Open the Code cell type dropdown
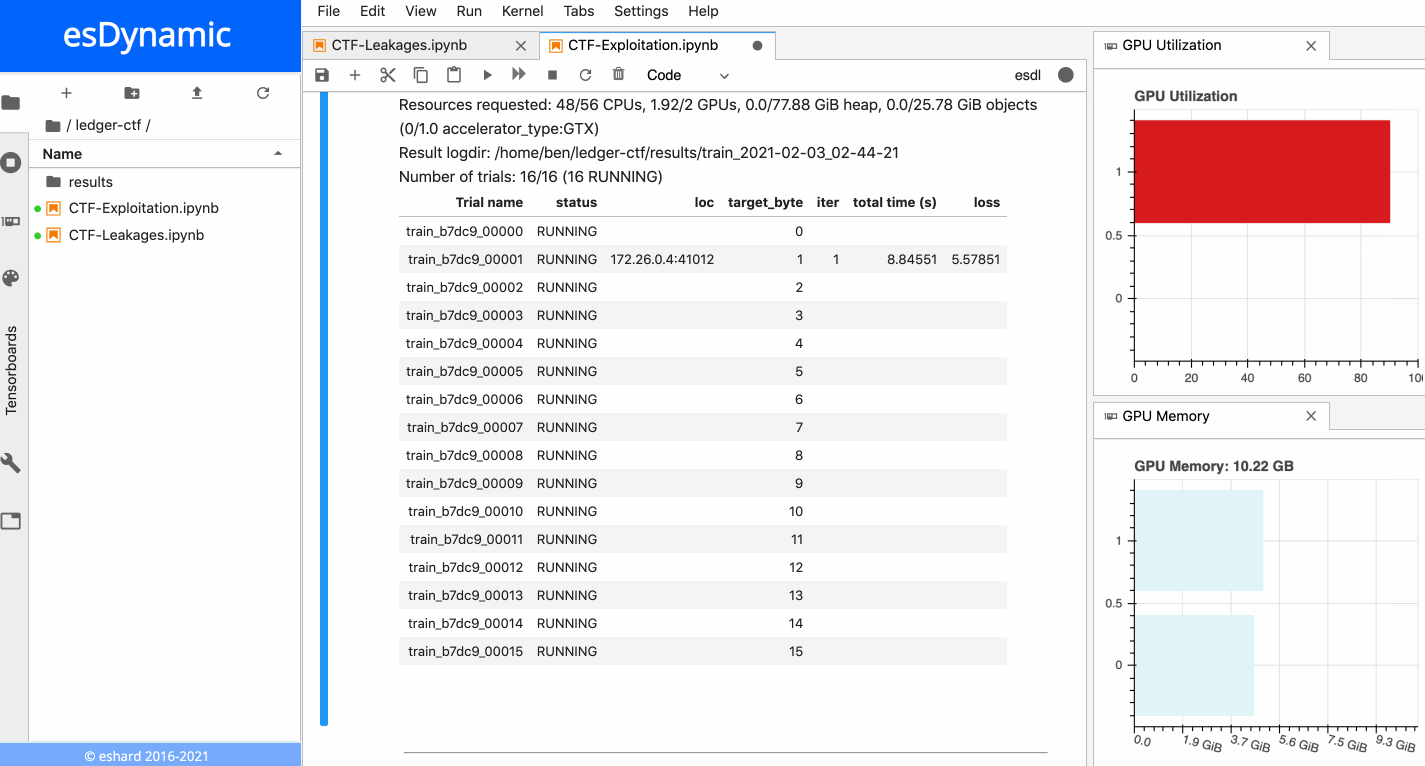The width and height of the screenshot is (1425, 766). click(688, 74)
